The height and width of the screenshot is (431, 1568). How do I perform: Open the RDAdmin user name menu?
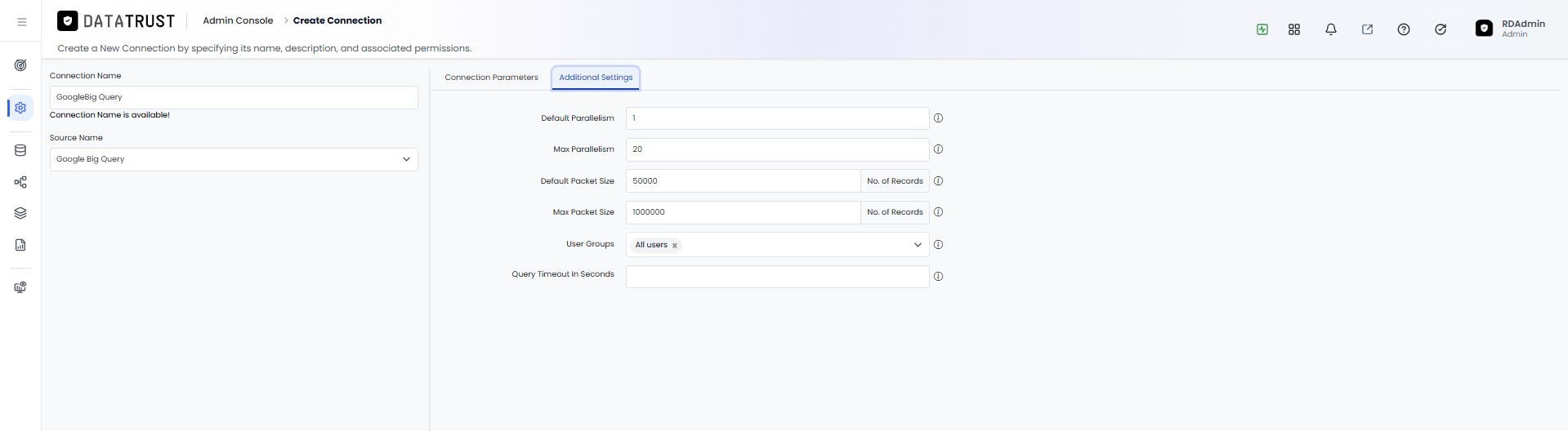tap(1523, 24)
